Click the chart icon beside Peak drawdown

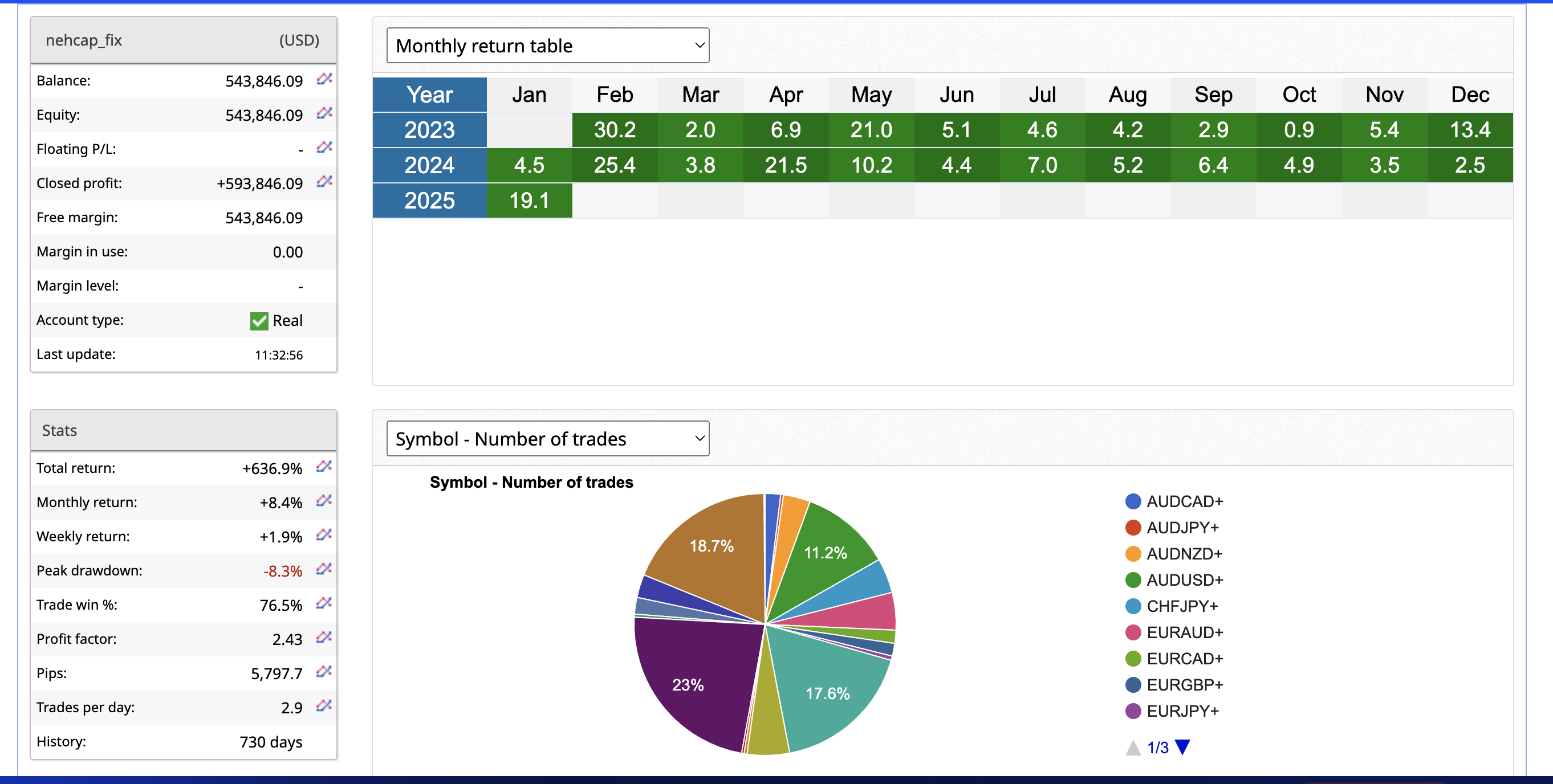[324, 569]
